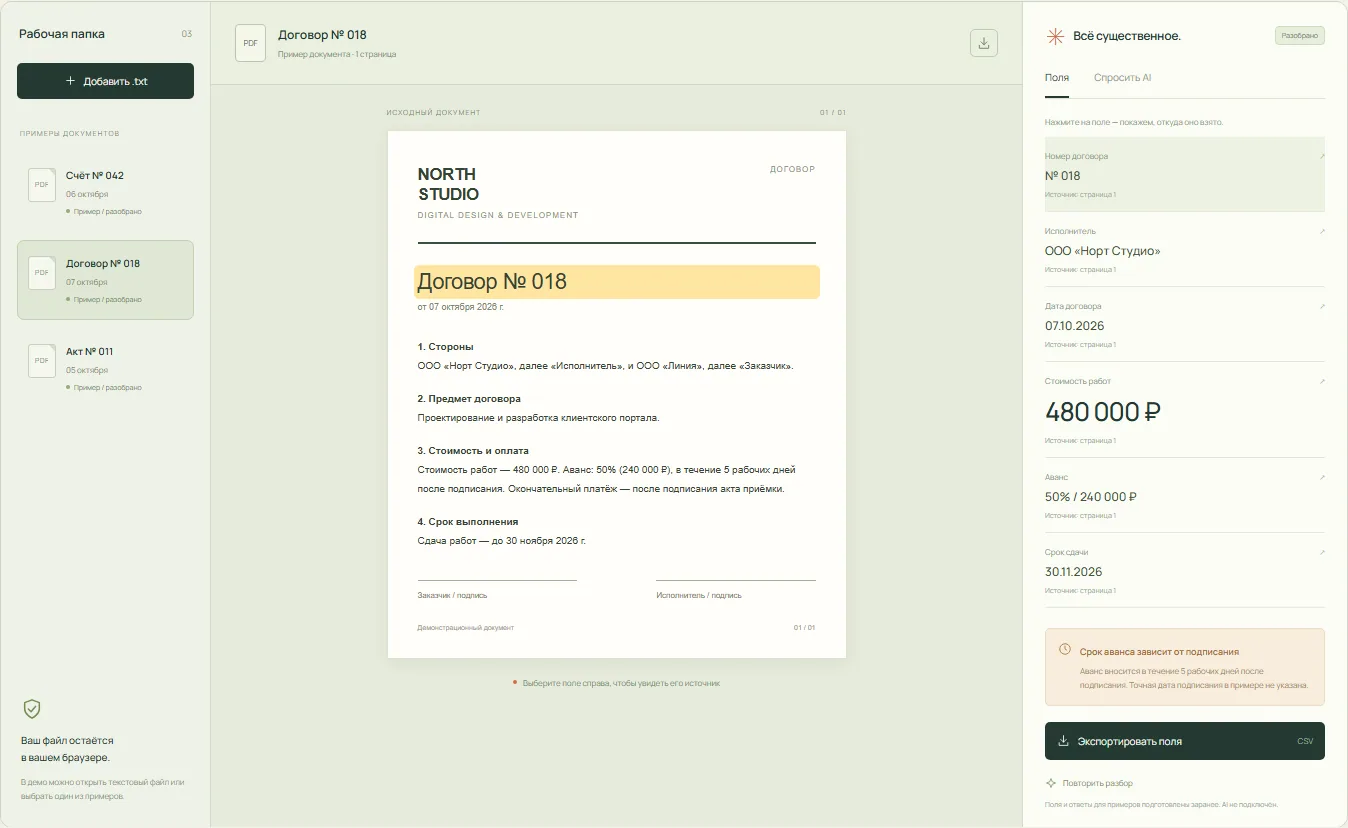The height and width of the screenshot is (828, 1348).
Task: Click the Разобрано status badge
Action: pyautogui.click(x=1300, y=36)
